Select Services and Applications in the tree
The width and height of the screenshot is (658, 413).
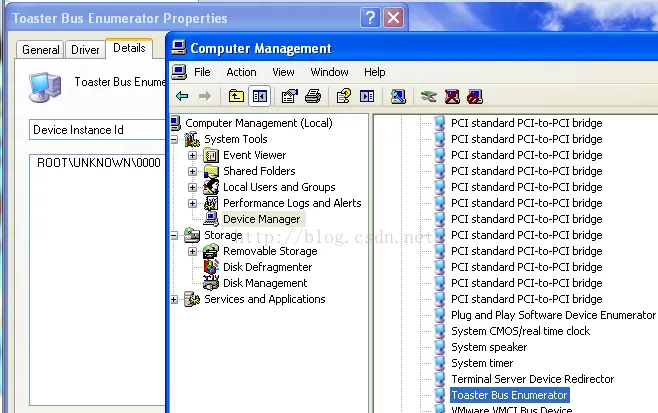pyautogui.click(x=264, y=299)
